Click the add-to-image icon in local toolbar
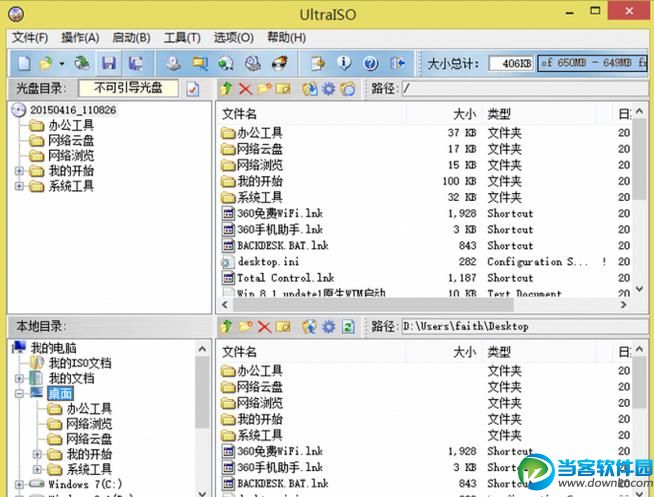The height and width of the screenshot is (497, 654). [x=309, y=326]
